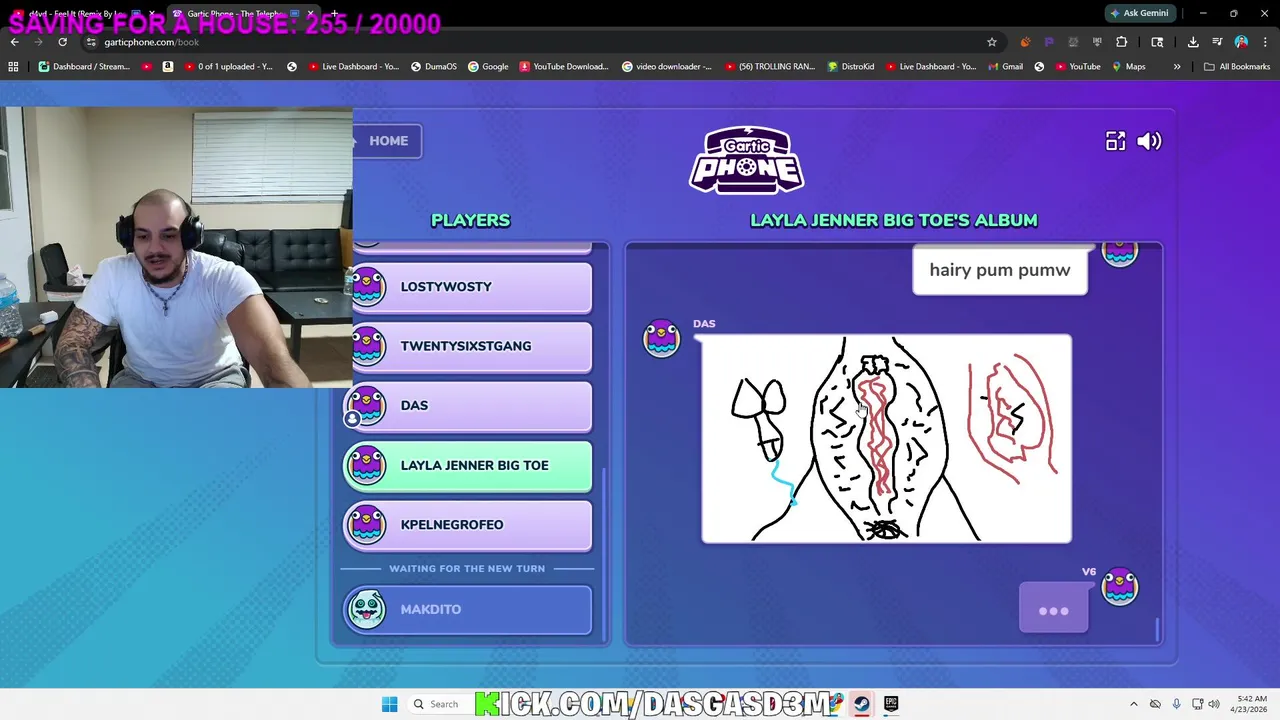The height and width of the screenshot is (720, 1280).
Task: Open the Windows Start menu
Action: [389, 704]
